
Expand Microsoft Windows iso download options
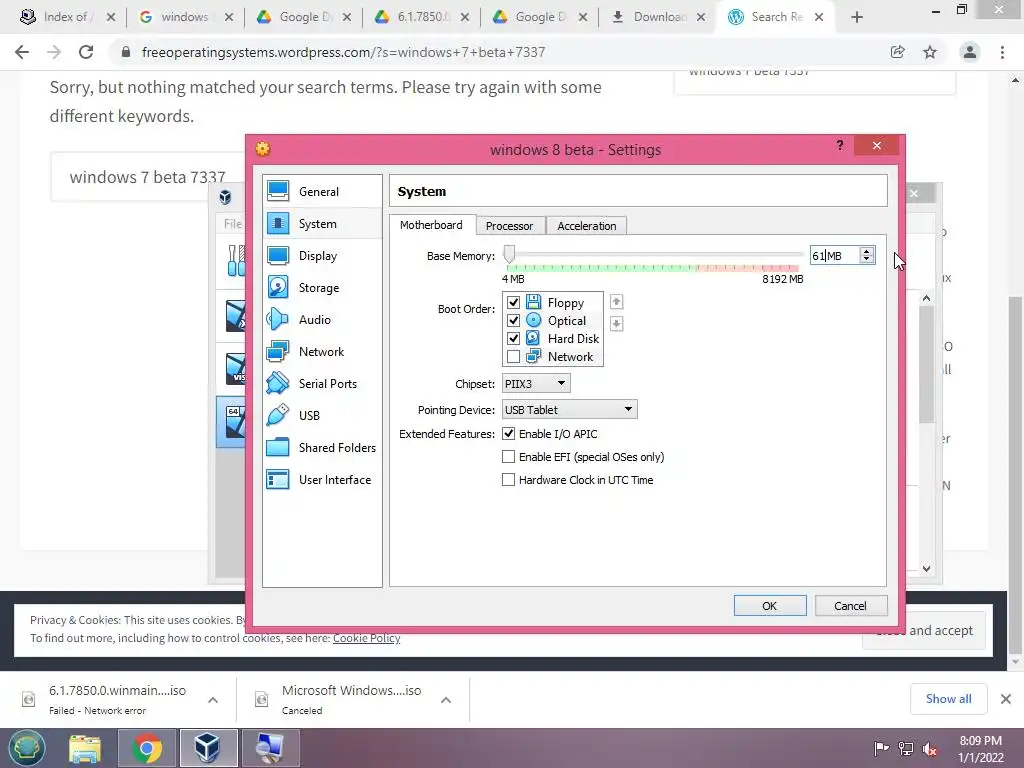click(446, 699)
